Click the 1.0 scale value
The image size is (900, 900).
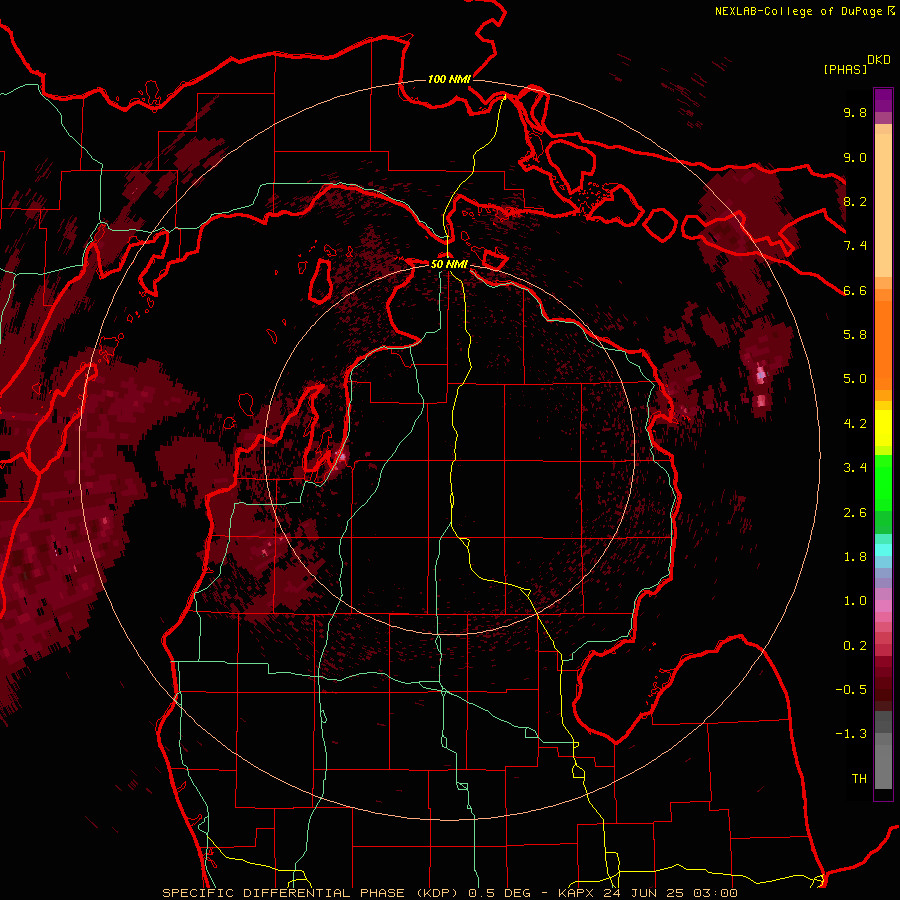pyautogui.click(x=855, y=601)
